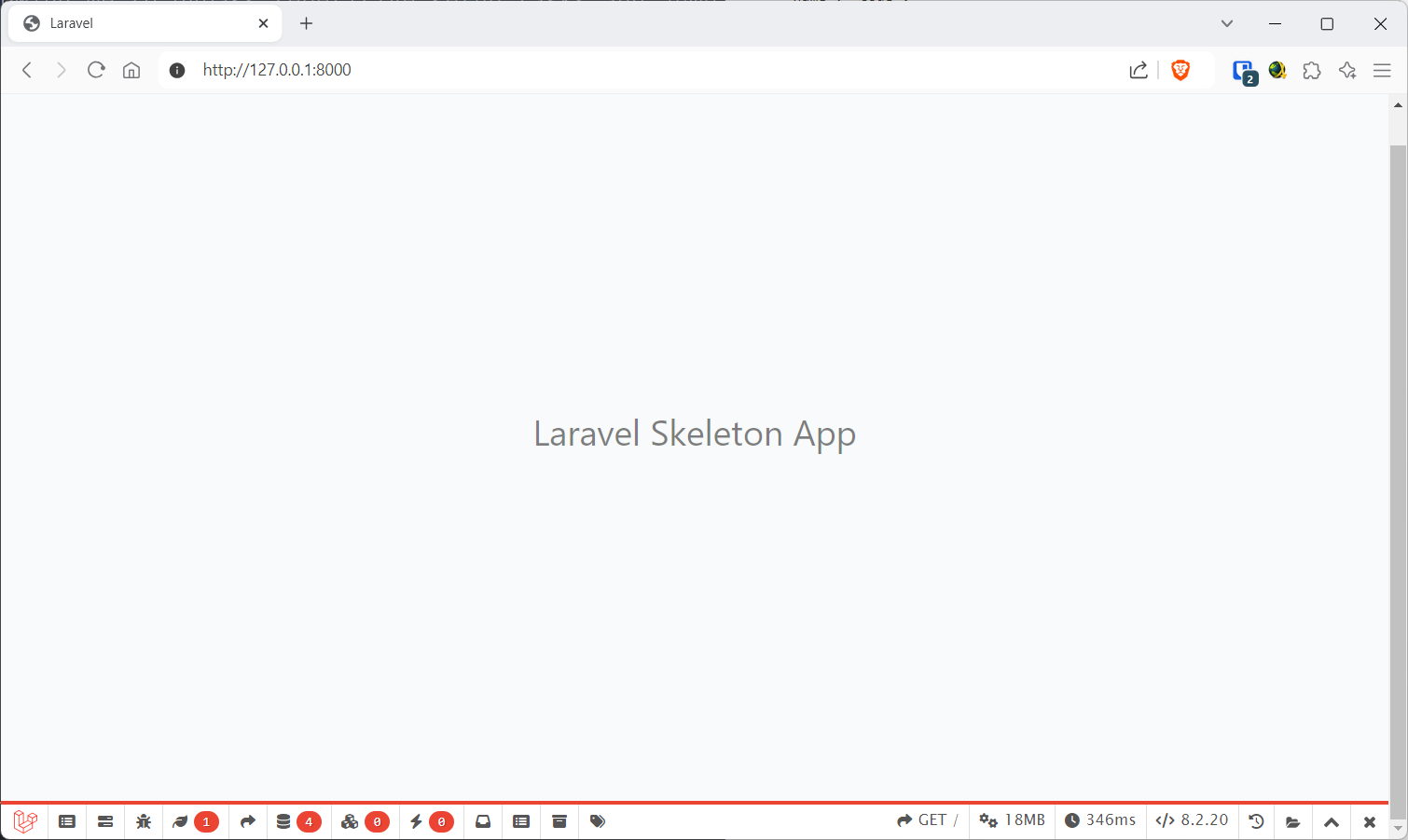Image resolution: width=1408 pixels, height=840 pixels.
Task: Open the Views tab with the leaf icon
Action: click(195, 821)
